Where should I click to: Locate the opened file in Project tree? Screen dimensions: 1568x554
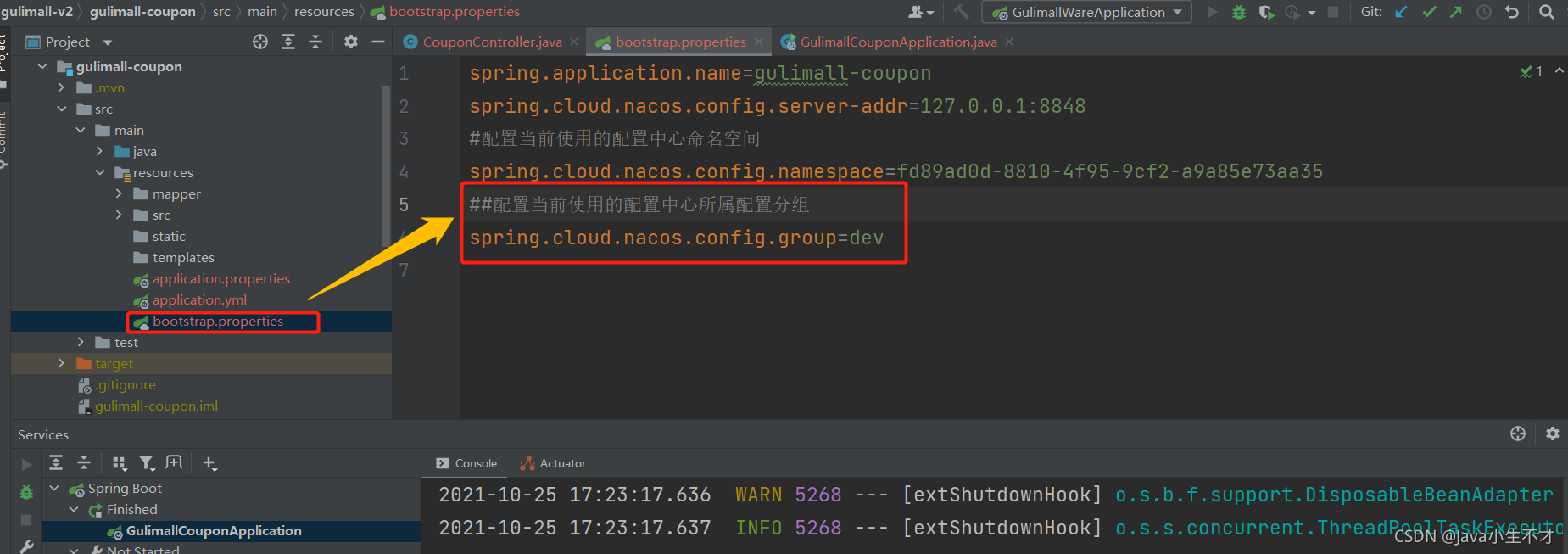(260, 42)
